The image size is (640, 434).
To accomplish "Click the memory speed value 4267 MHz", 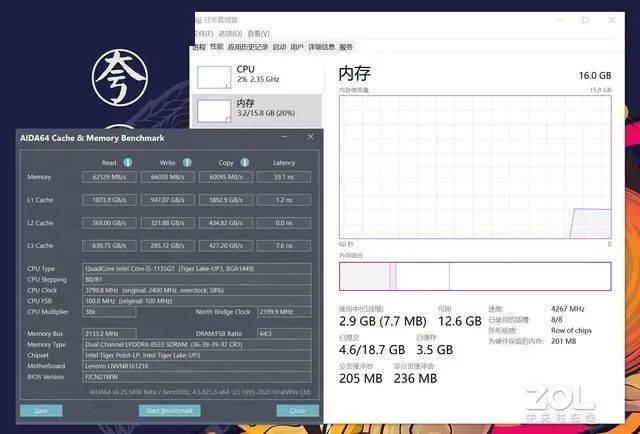I will pos(568,309).
